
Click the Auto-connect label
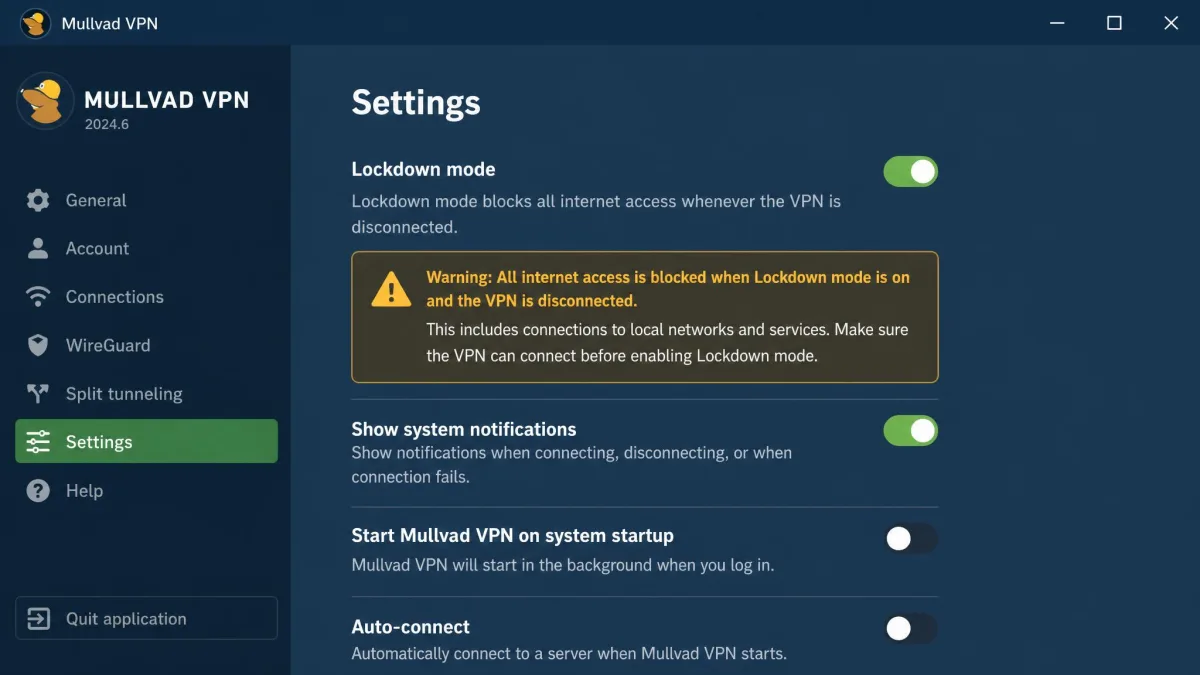[x=411, y=627]
